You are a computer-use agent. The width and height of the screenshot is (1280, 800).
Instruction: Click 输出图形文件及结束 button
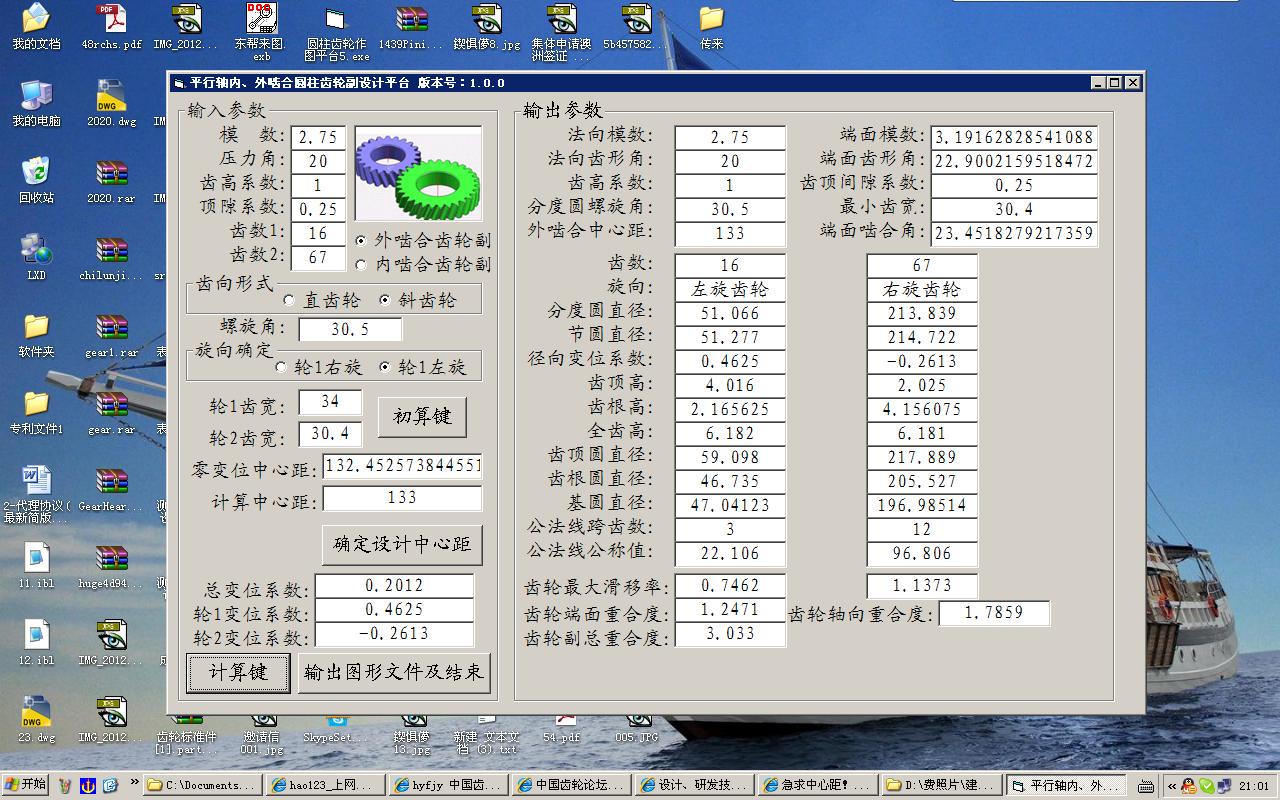pos(394,673)
